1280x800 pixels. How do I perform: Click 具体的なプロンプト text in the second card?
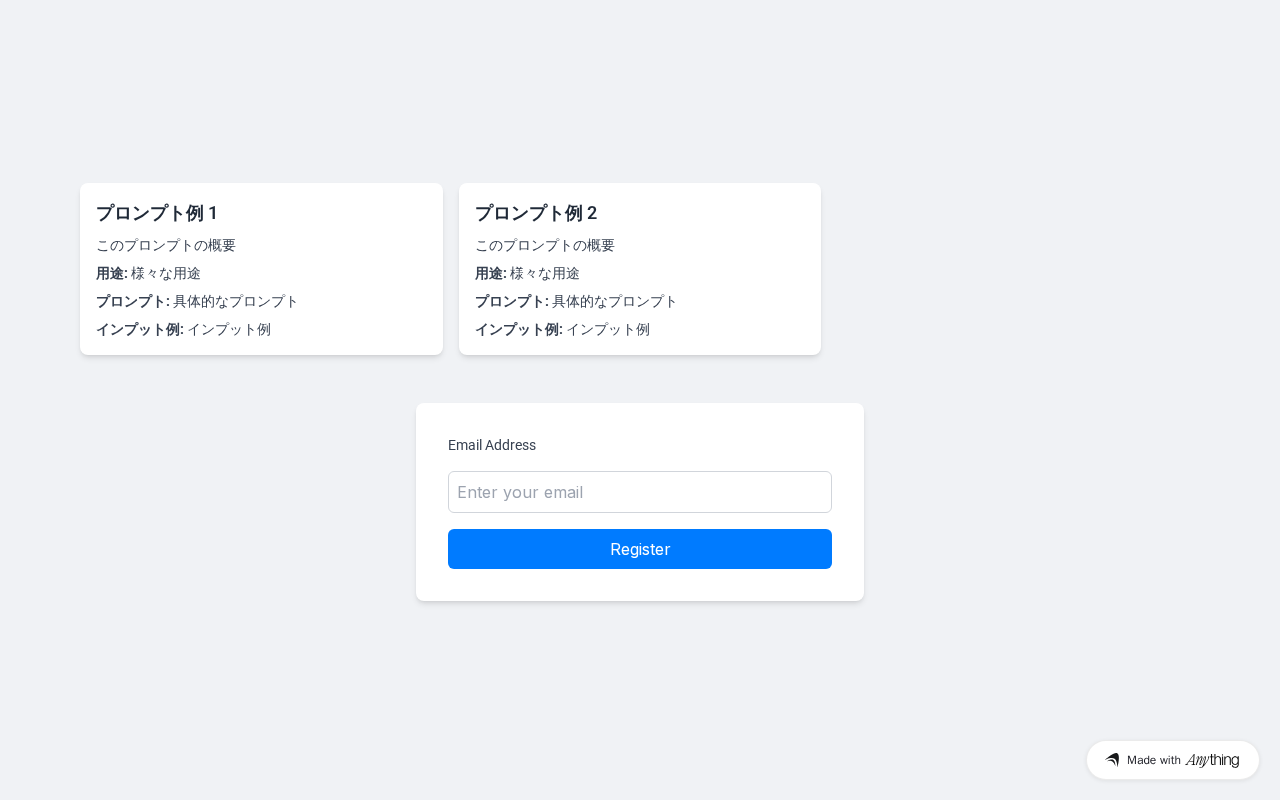click(615, 301)
